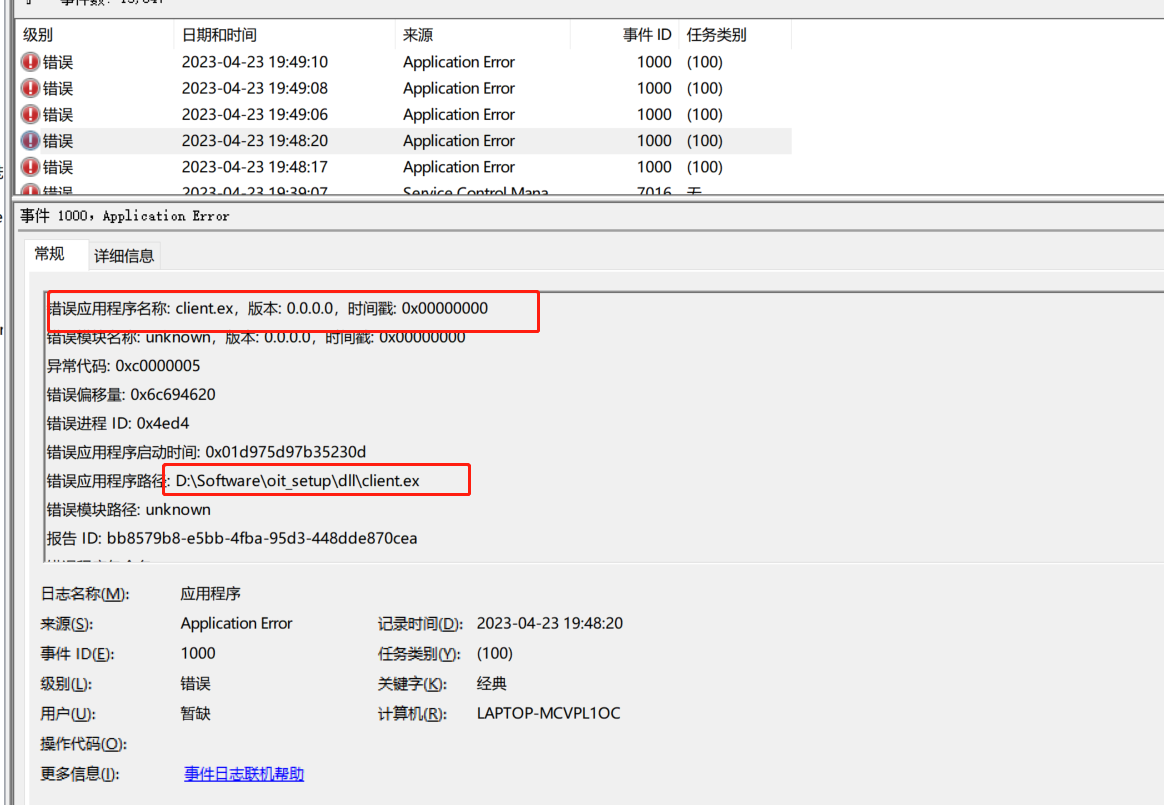Screen dimensions: 1164x805
Task: Open the 事件日志联机帮助 link
Action: [x=244, y=774]
